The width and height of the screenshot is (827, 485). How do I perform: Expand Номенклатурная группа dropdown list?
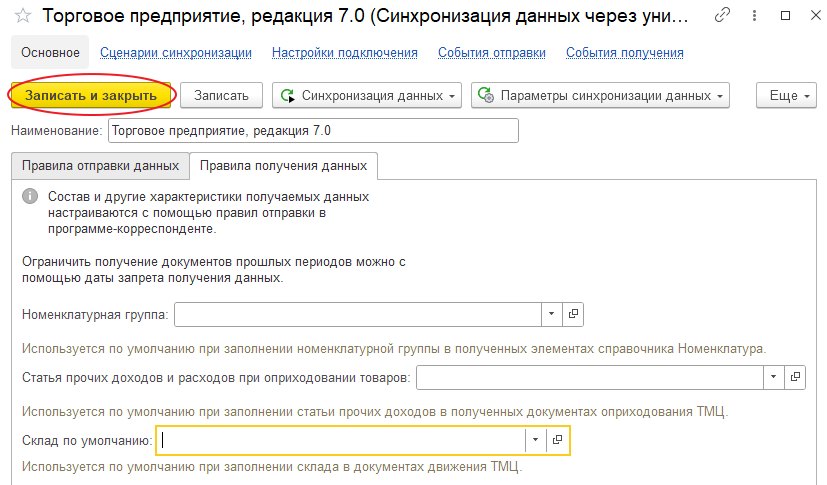552,314
